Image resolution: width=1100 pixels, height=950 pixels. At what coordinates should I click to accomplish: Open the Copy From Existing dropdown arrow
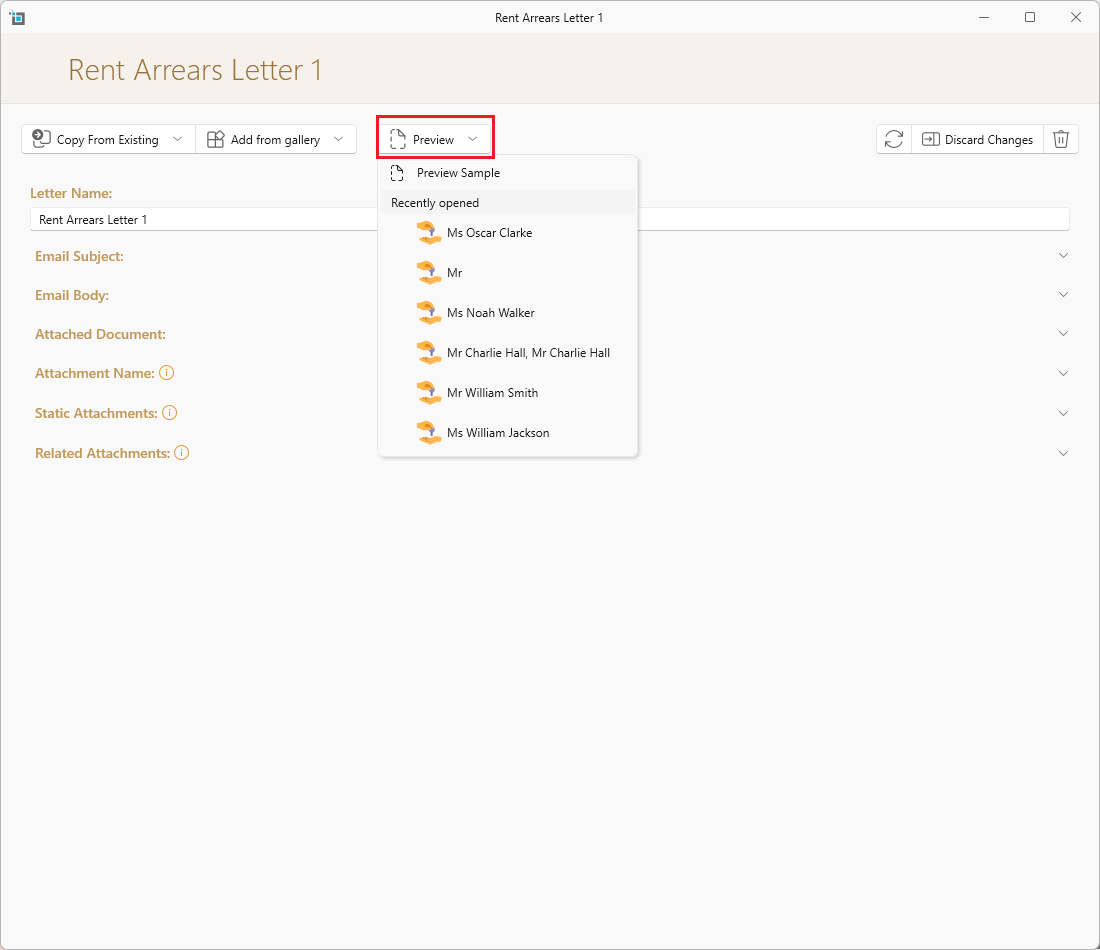click(x=177, y=139)
